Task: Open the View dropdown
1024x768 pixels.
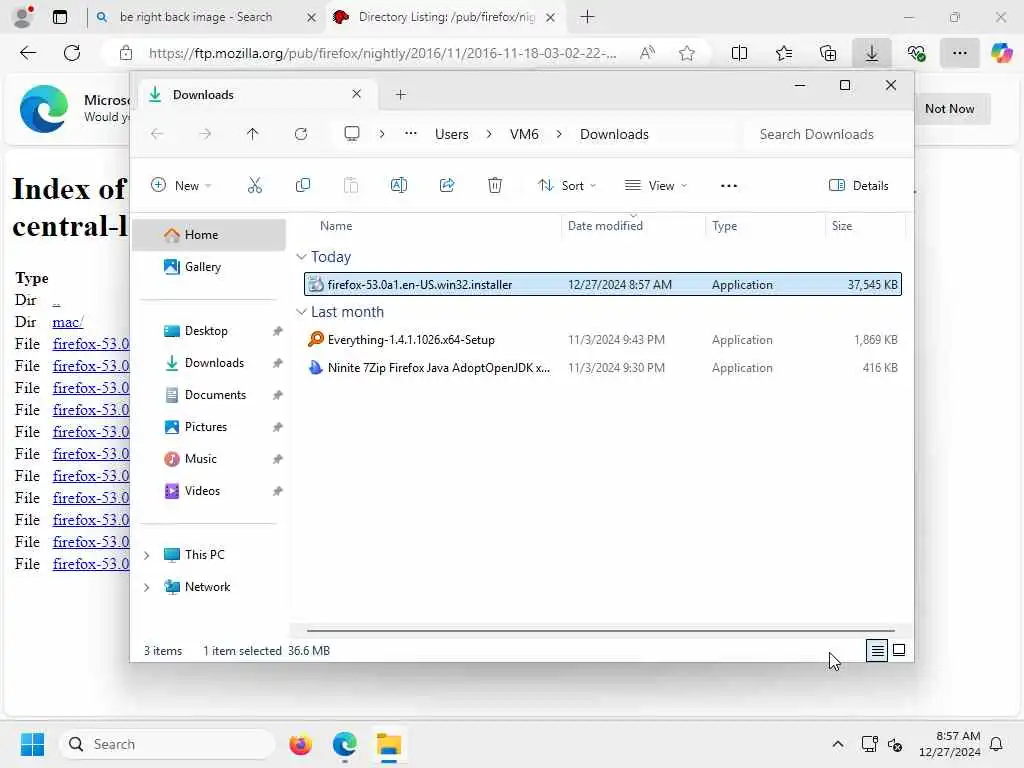Action: coord(656,185)
